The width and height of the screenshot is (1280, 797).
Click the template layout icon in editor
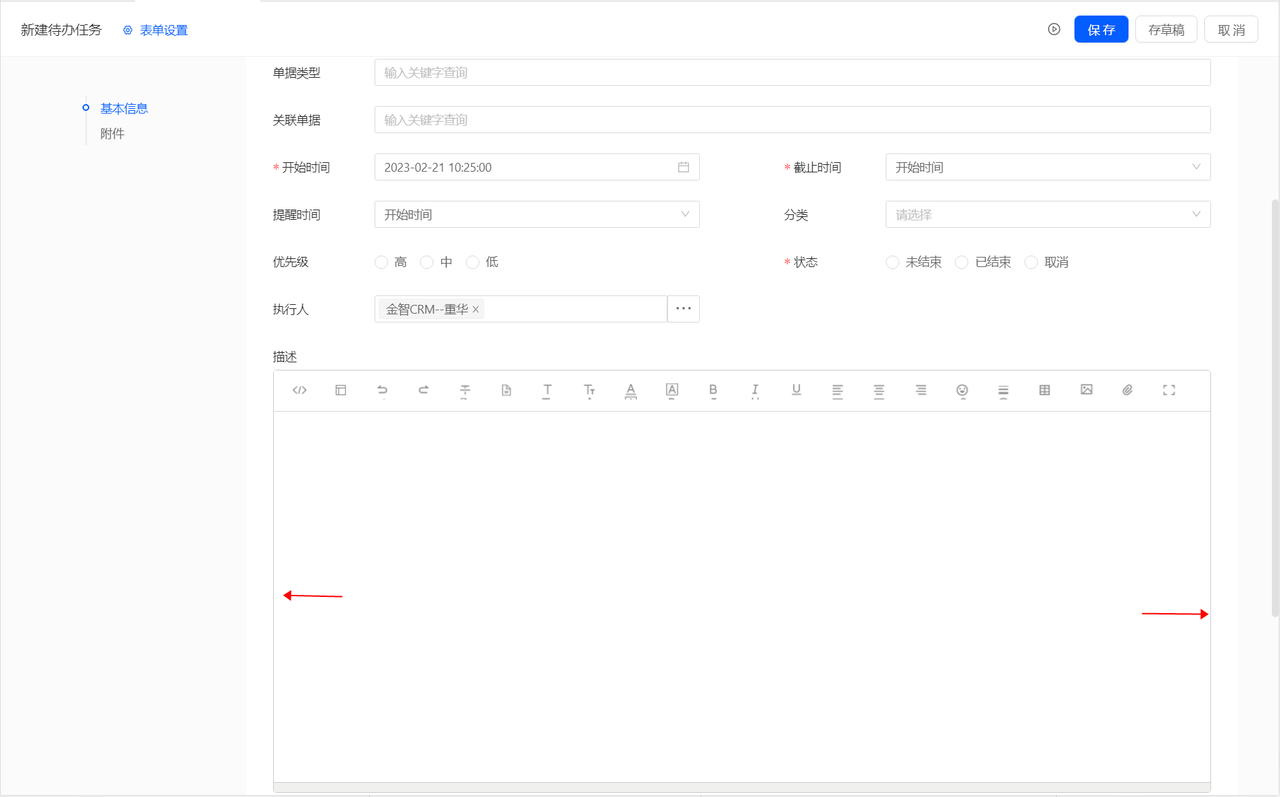pyautogui.click(x=341, y=390)
